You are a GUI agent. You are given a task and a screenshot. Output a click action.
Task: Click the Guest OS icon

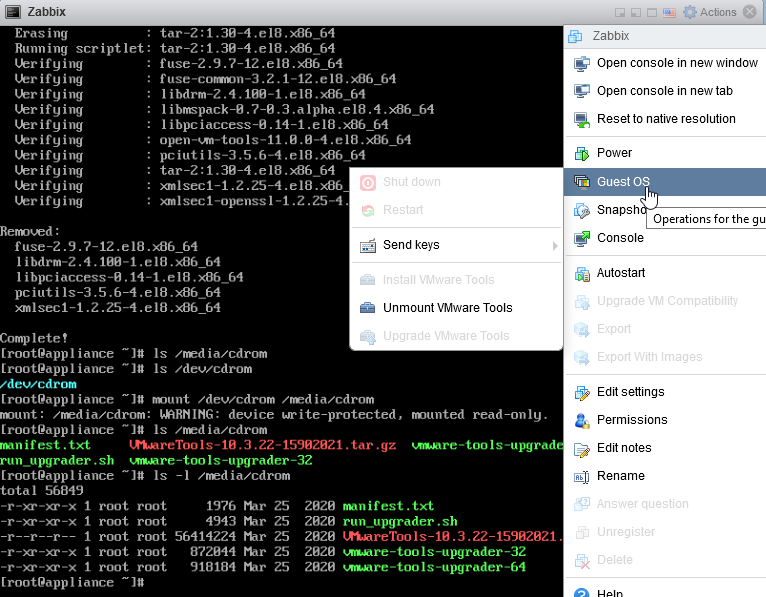(x=581, y=182)
